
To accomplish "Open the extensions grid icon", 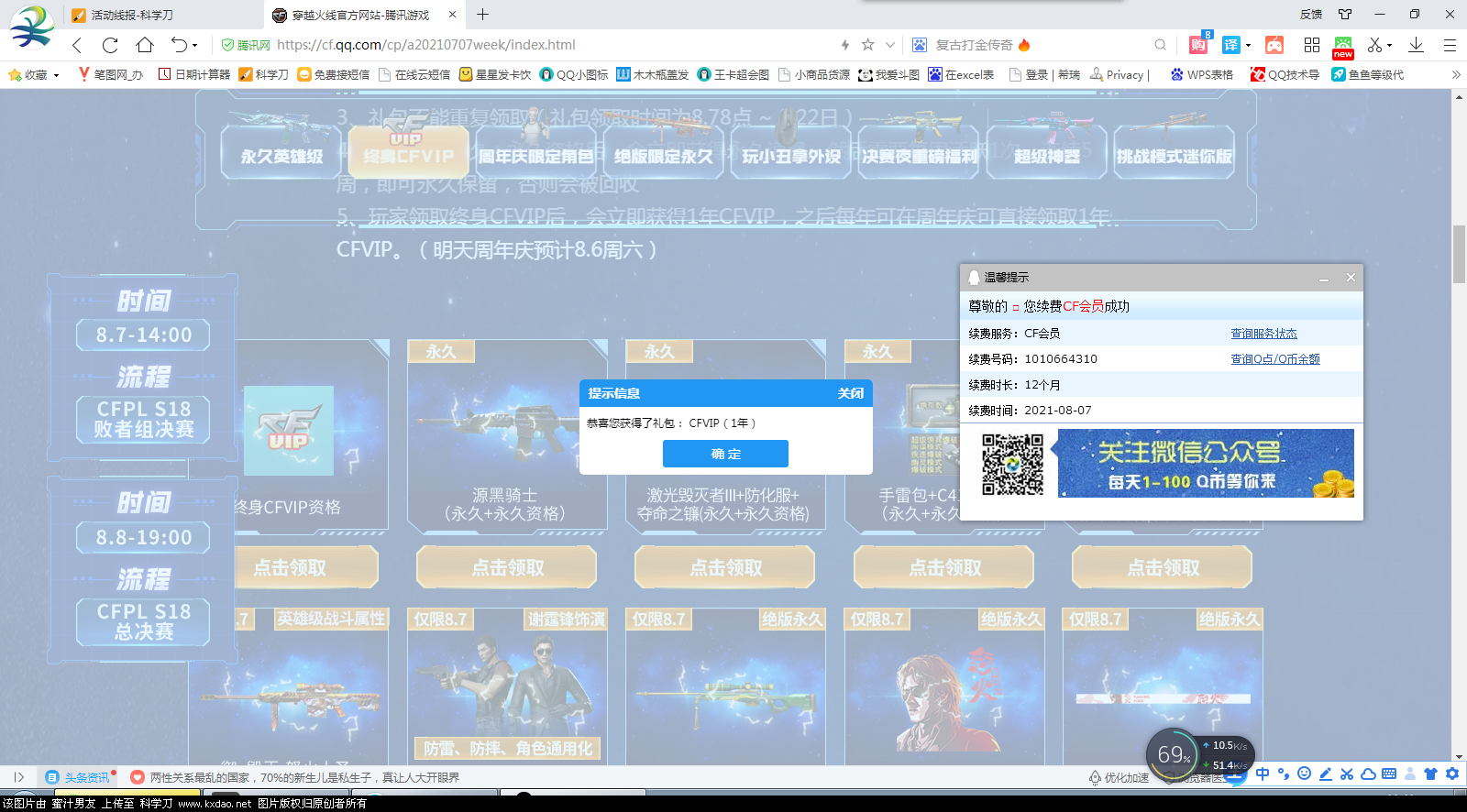I will [x=1312, y=45].
